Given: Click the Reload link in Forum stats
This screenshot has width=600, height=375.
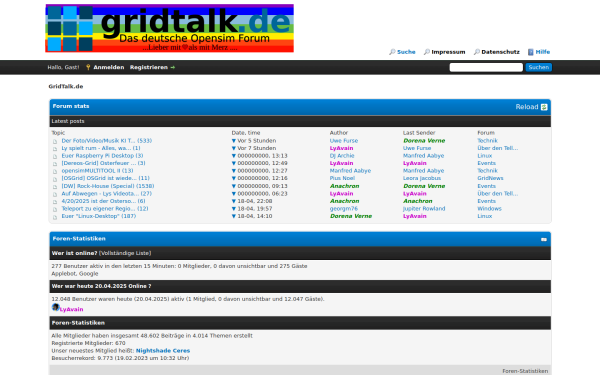Looking at the screenshot, I should (x=527, y=107).
